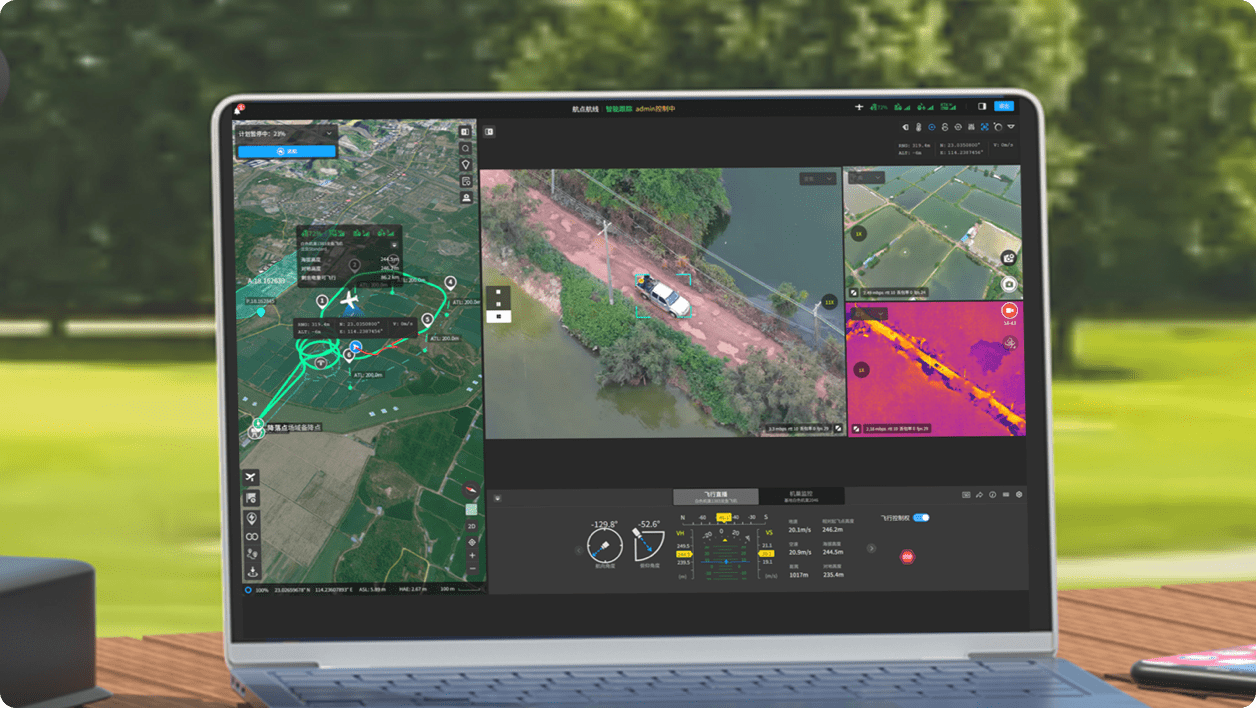Click the 11X zoom indicator on main video

(829, 302)
